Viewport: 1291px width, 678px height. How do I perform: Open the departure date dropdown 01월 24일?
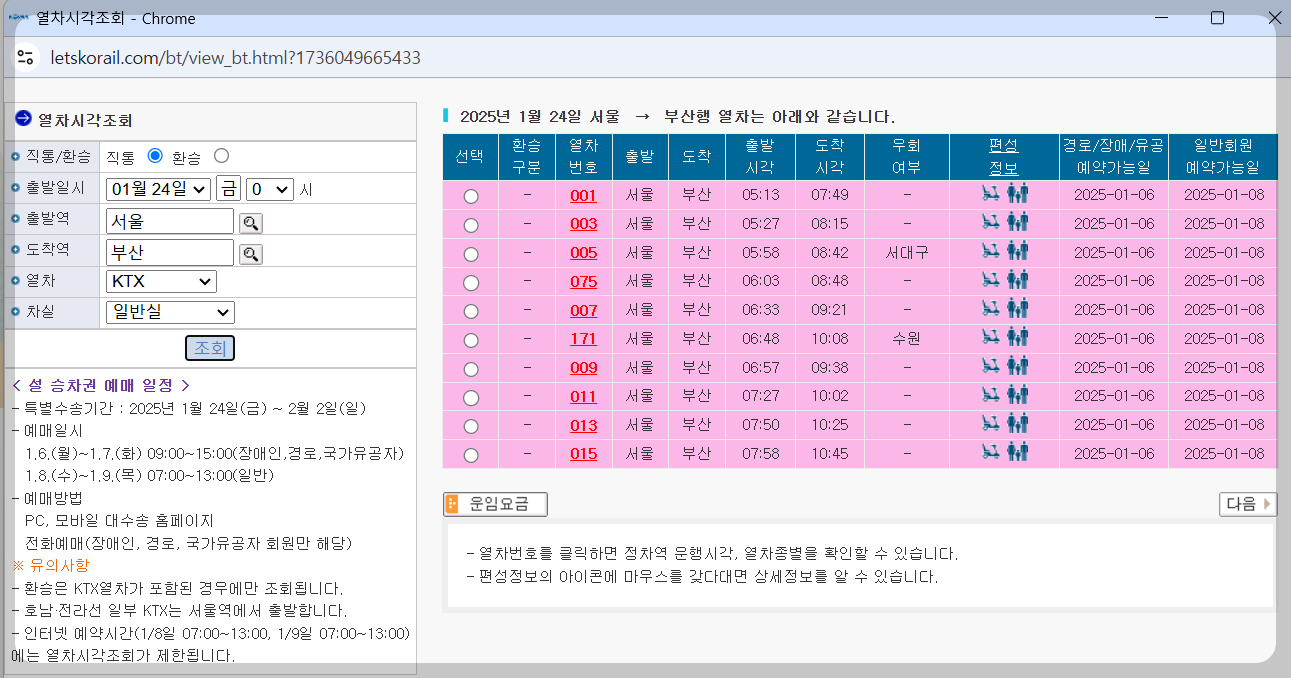(158, 189)
